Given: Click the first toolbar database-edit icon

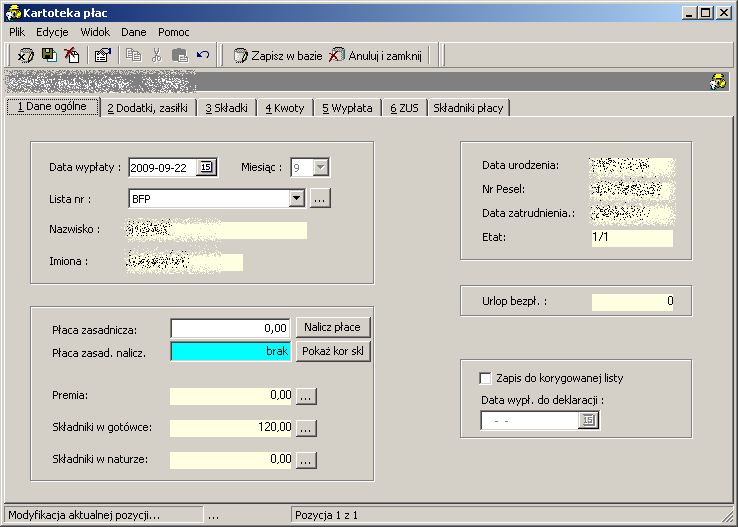Looking at the screenshot, I should [x=25, y=55].
